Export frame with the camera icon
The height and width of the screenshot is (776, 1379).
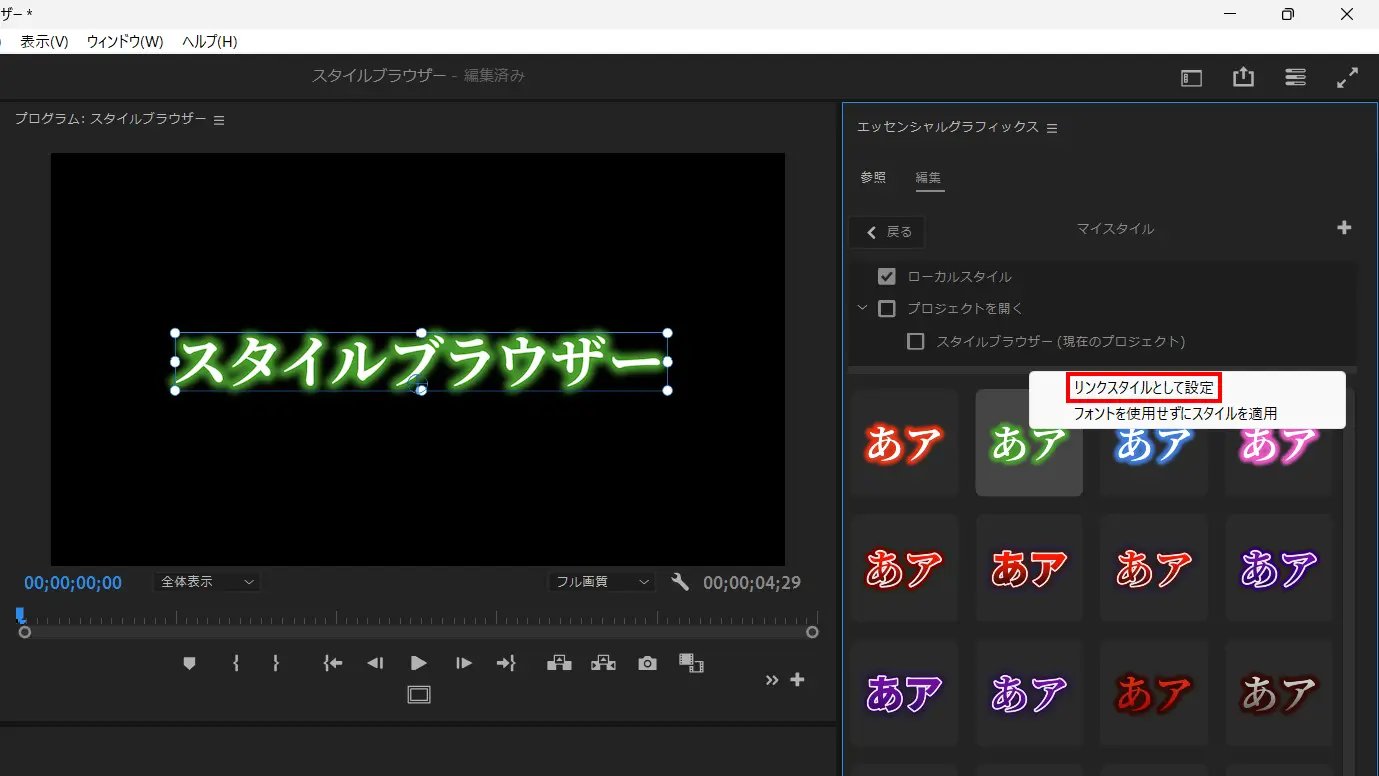coord(648,663)
